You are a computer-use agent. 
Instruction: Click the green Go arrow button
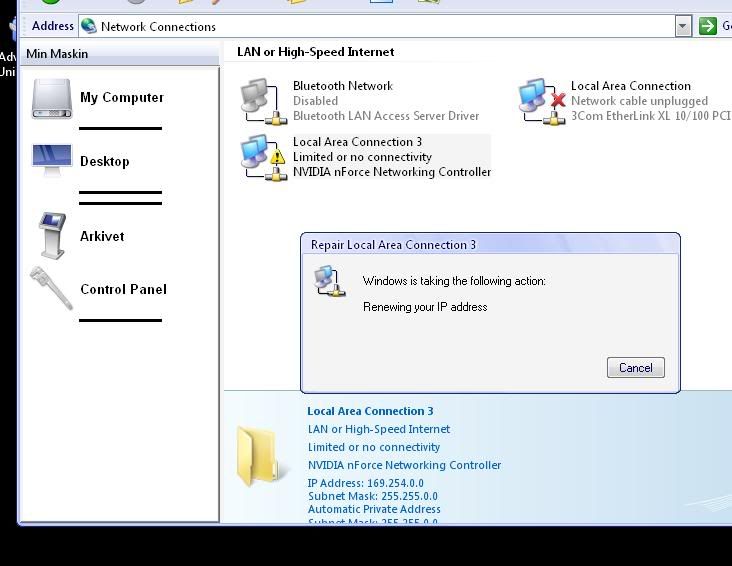707,26
